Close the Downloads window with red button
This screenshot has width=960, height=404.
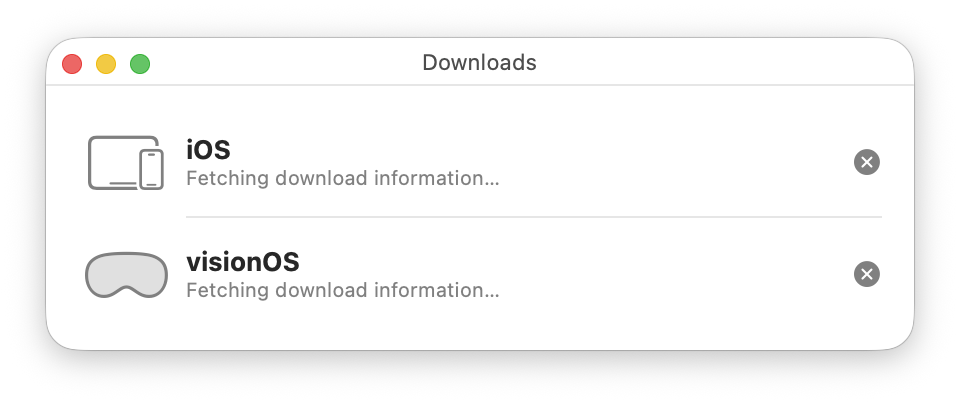[72, 64]
